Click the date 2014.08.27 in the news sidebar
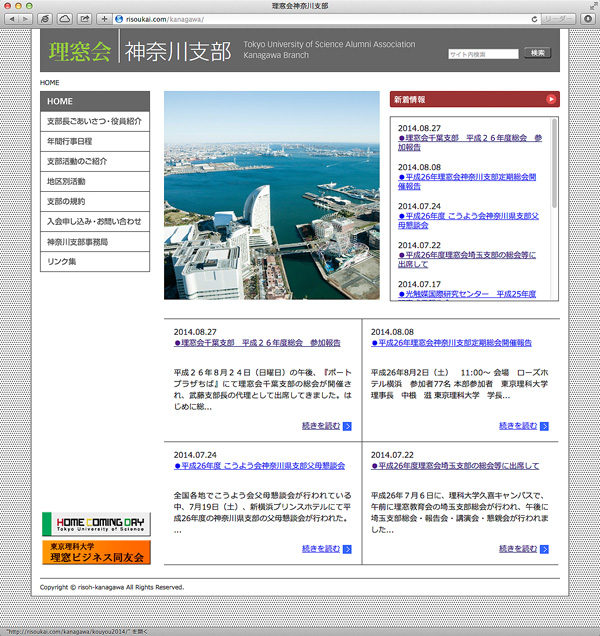The width and height of the screenshot is (600, 636). pyautogui.click(x=419, y=128)
